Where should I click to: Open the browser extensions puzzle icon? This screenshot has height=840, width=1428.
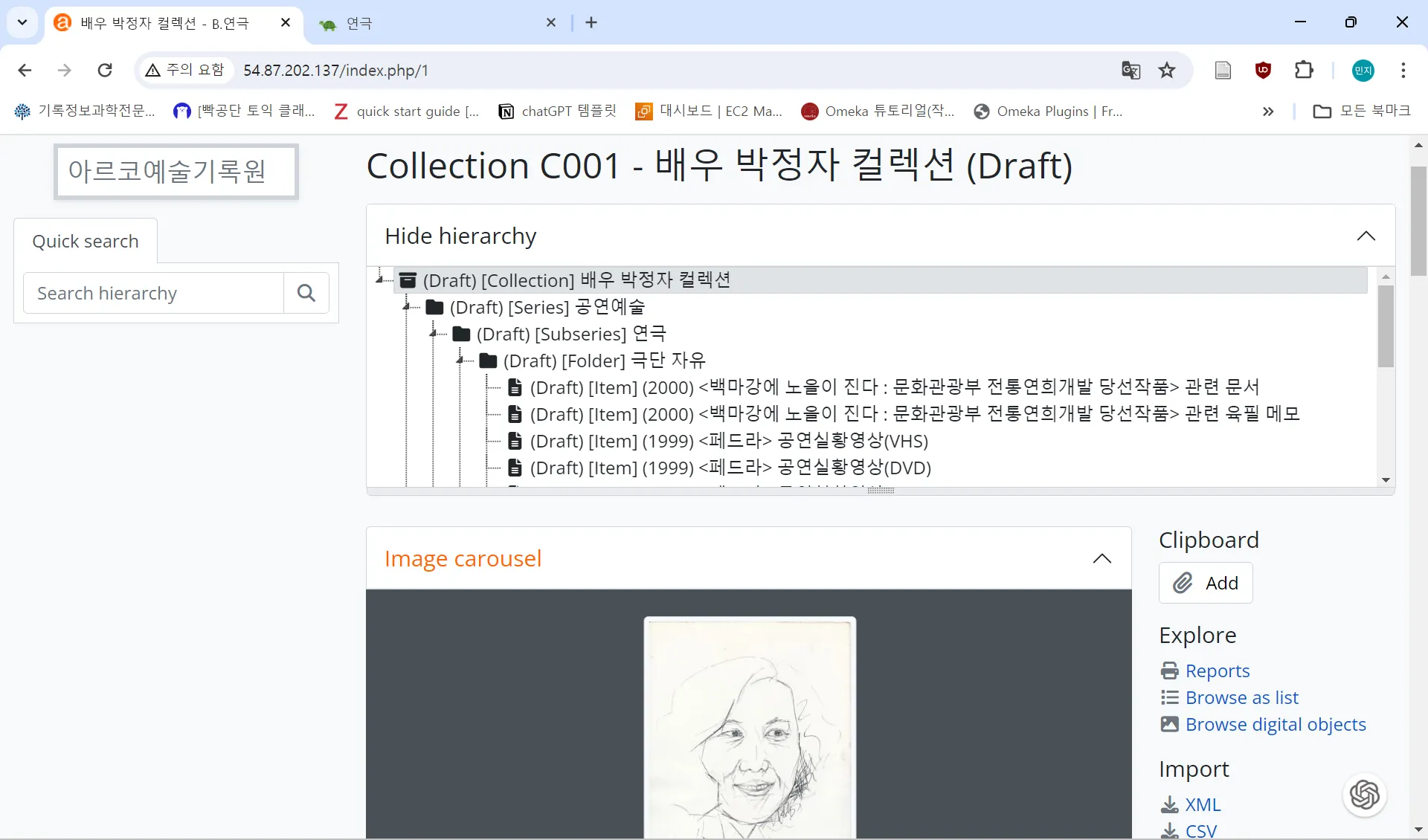1304,71
